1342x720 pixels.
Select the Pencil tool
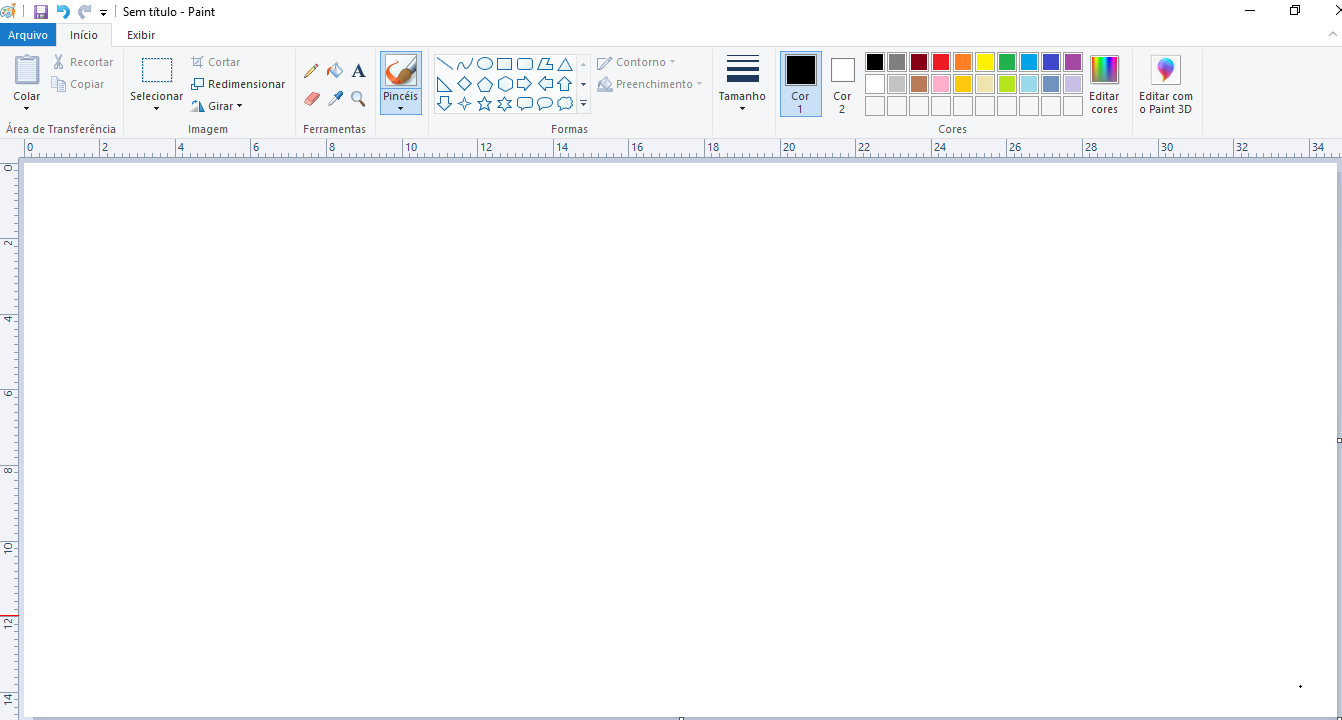(311, 71)
